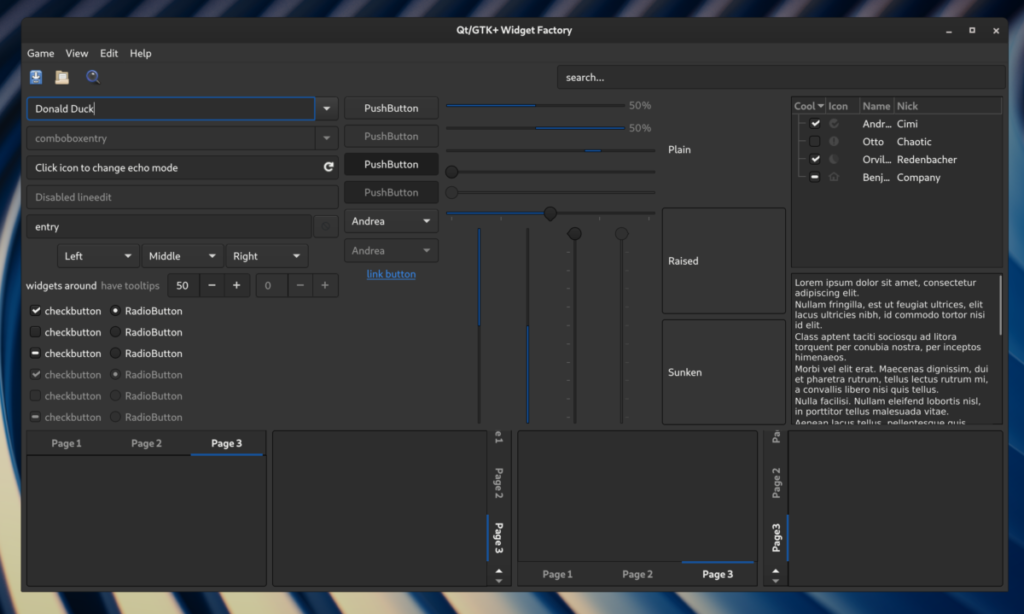Open the View menu

[76, 53]
